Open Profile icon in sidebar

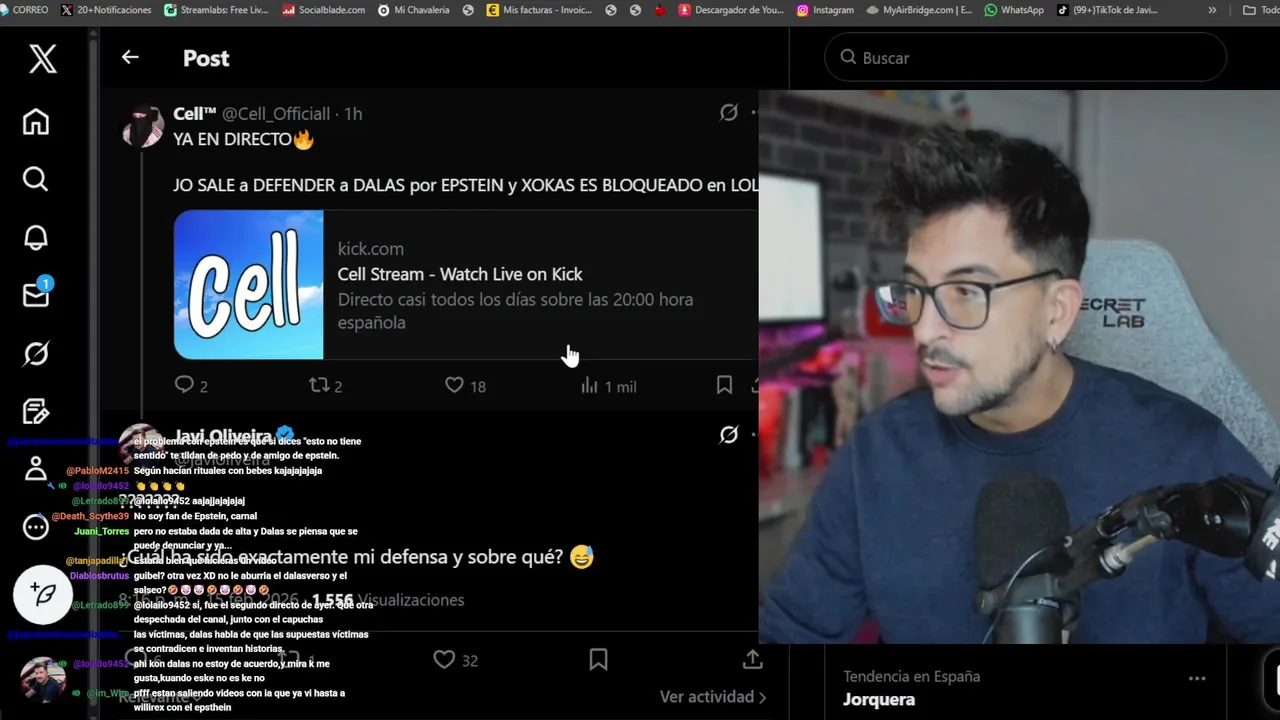[36, 468]
